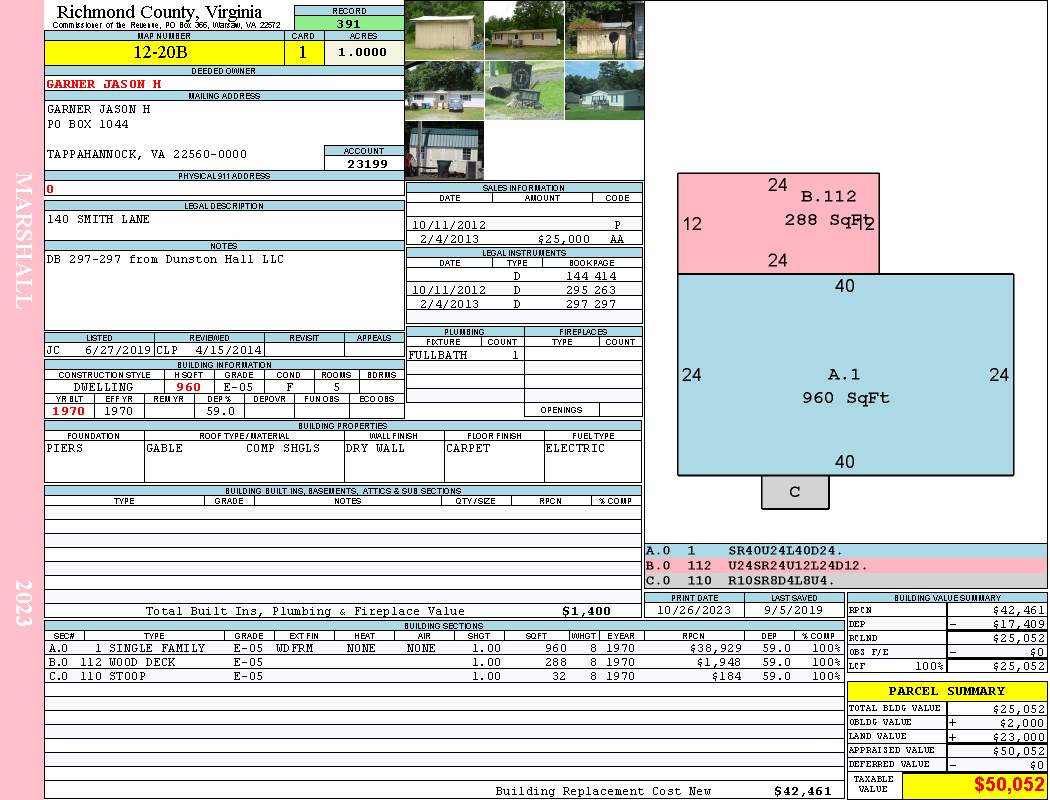Click legal instrument book/page 297 297

591,304
